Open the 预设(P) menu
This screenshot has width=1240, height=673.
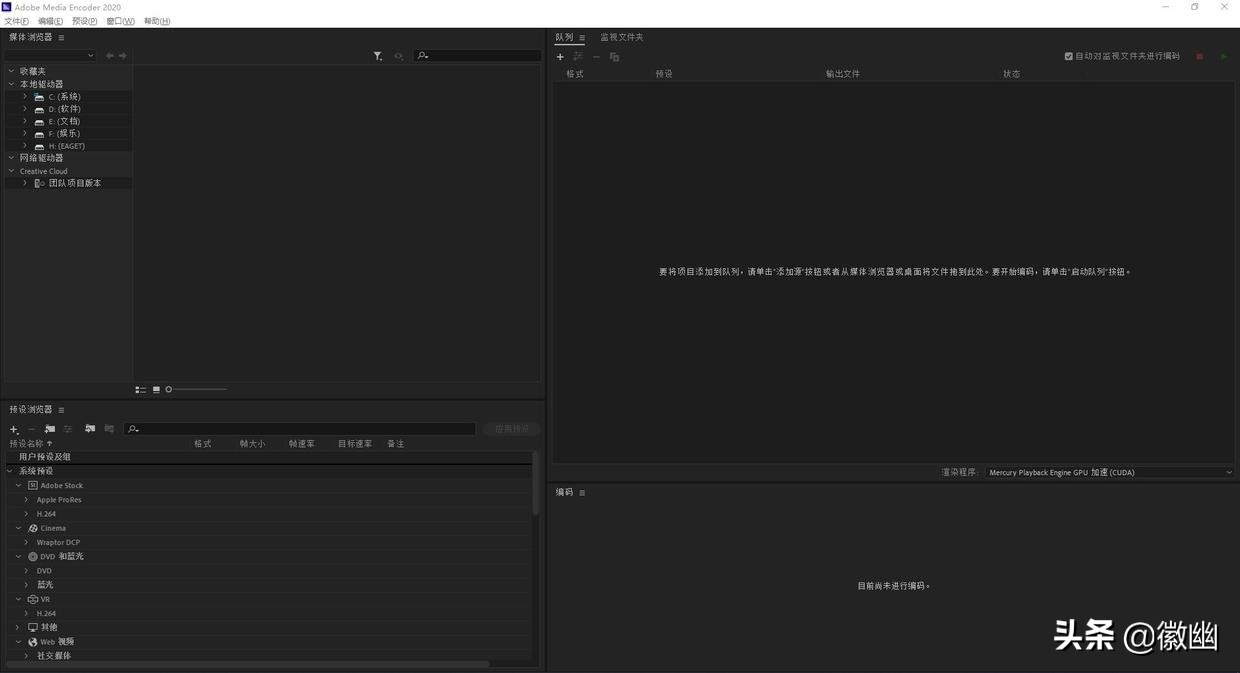[84, 21]
